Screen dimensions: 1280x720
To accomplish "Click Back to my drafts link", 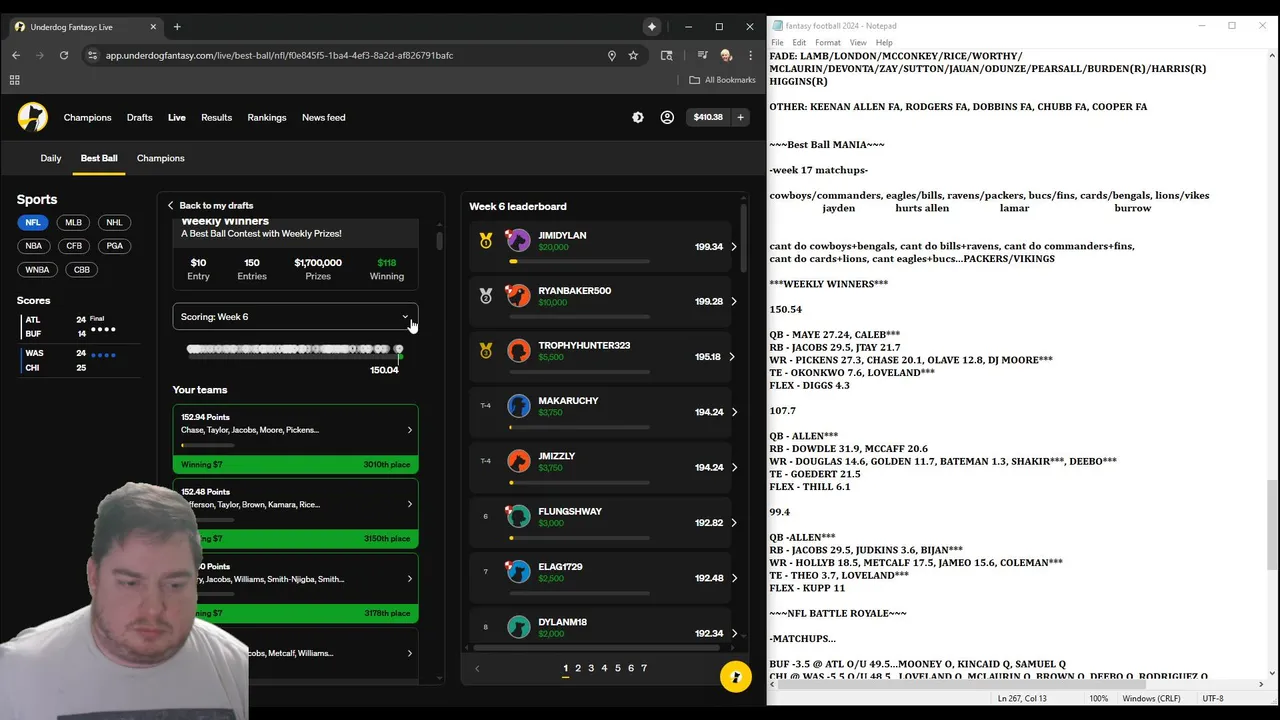I will click(216, 205).
